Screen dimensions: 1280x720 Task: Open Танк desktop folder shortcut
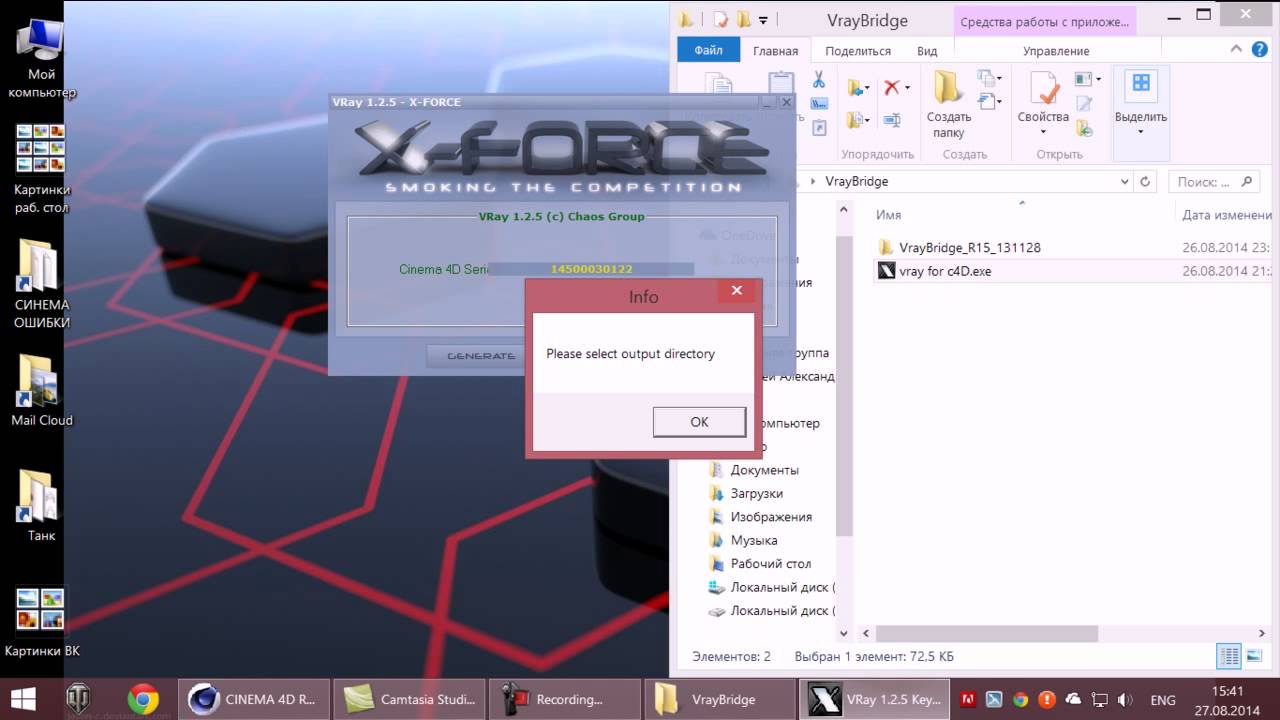pos(41,506)
